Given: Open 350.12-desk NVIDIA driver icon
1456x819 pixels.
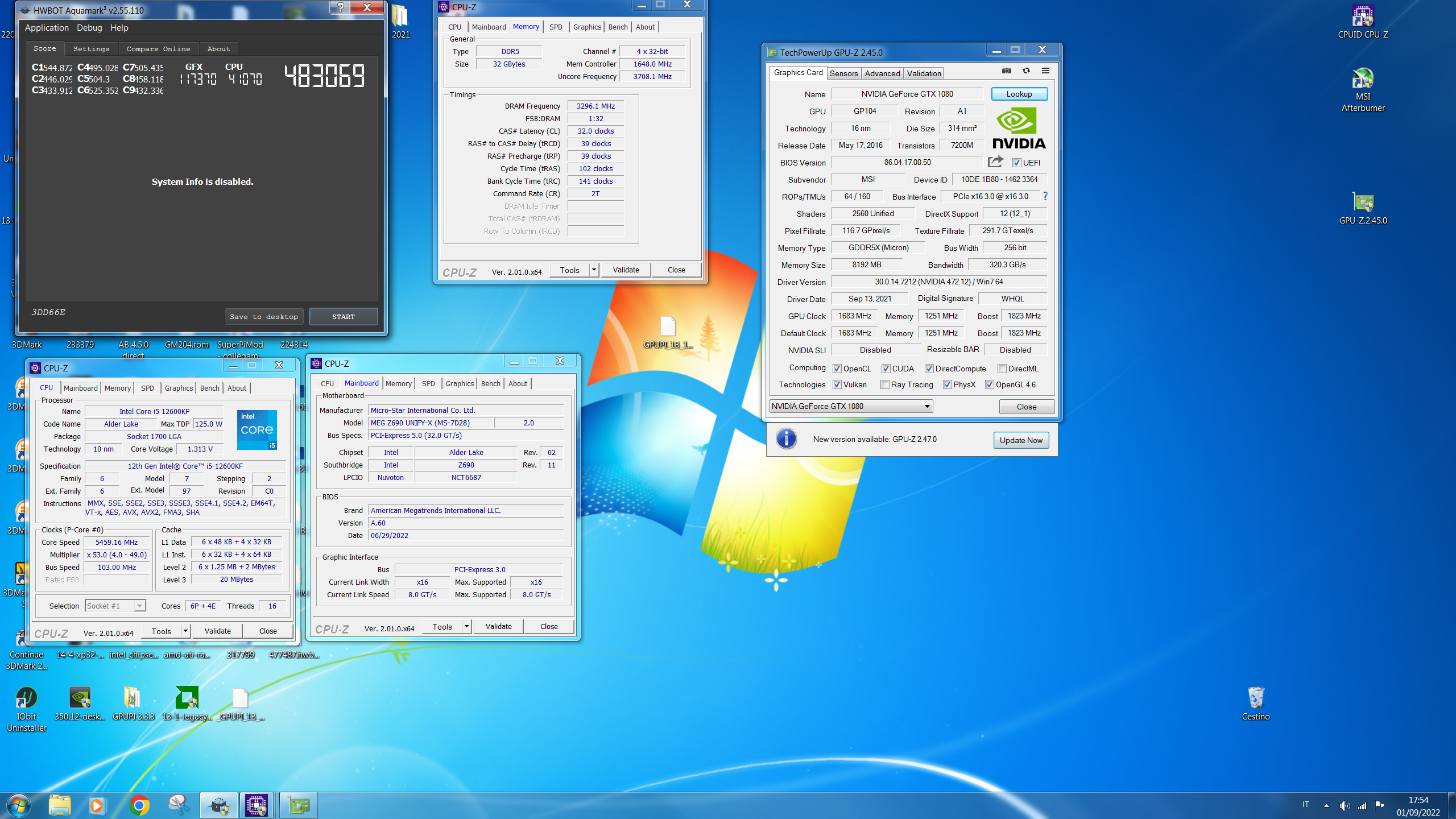Looking at the screenshot, I should click(x=80, y=703).
